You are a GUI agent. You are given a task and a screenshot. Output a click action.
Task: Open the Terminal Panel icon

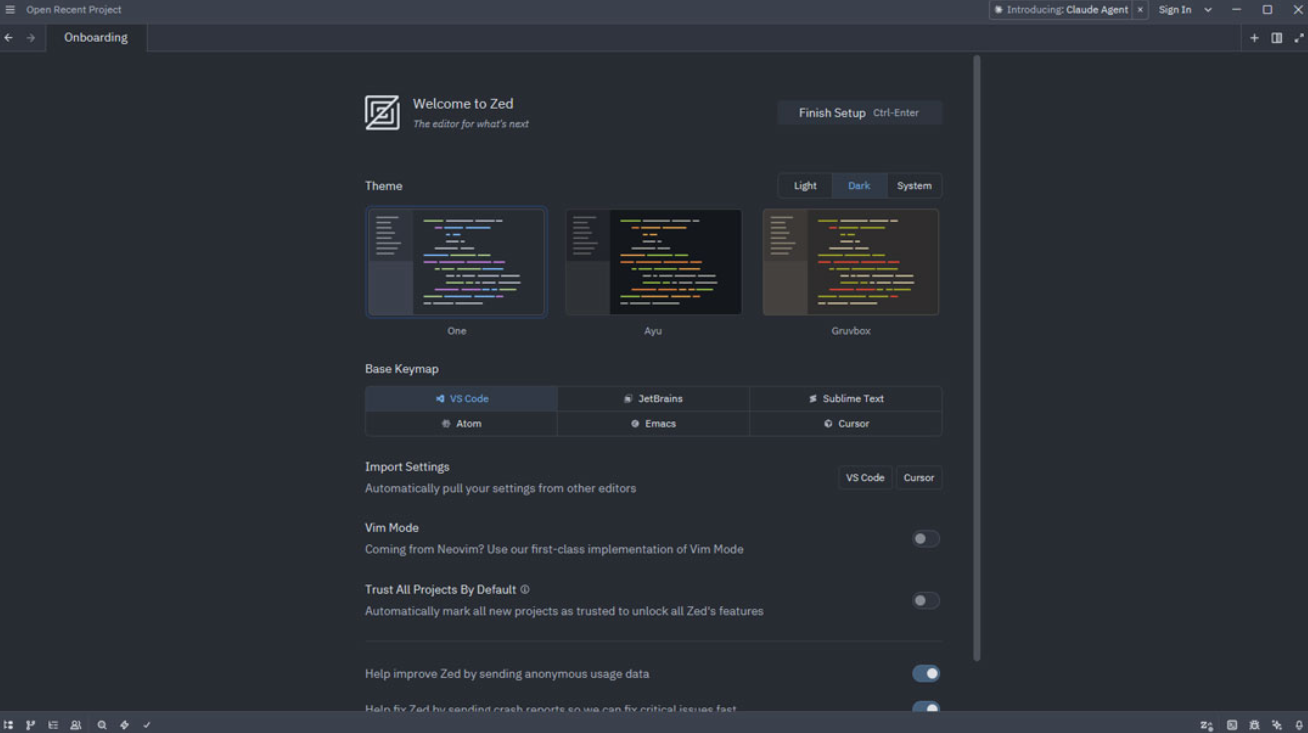coord(1232,725)
